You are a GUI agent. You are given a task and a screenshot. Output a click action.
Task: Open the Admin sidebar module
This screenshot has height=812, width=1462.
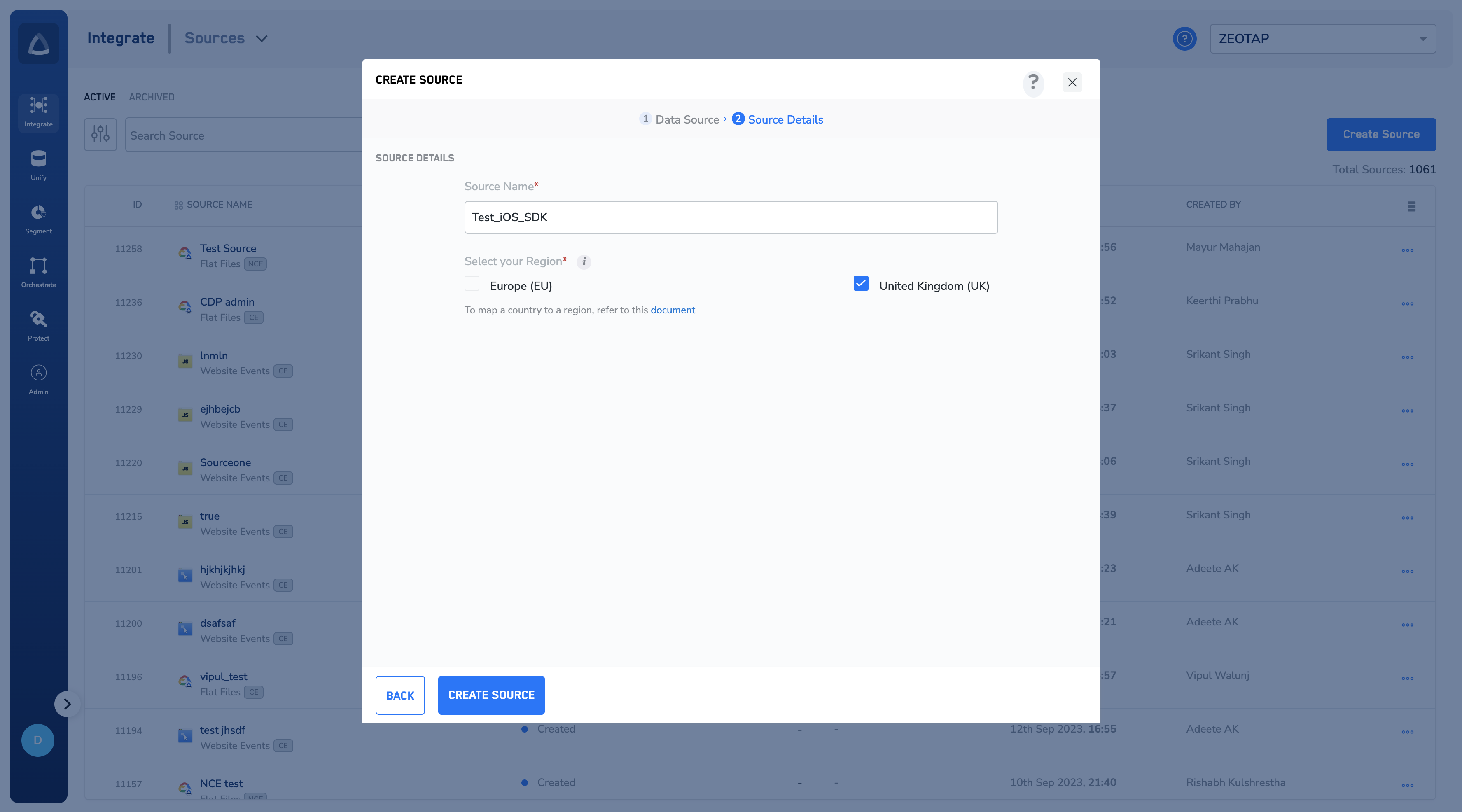[x=39, y=380]
